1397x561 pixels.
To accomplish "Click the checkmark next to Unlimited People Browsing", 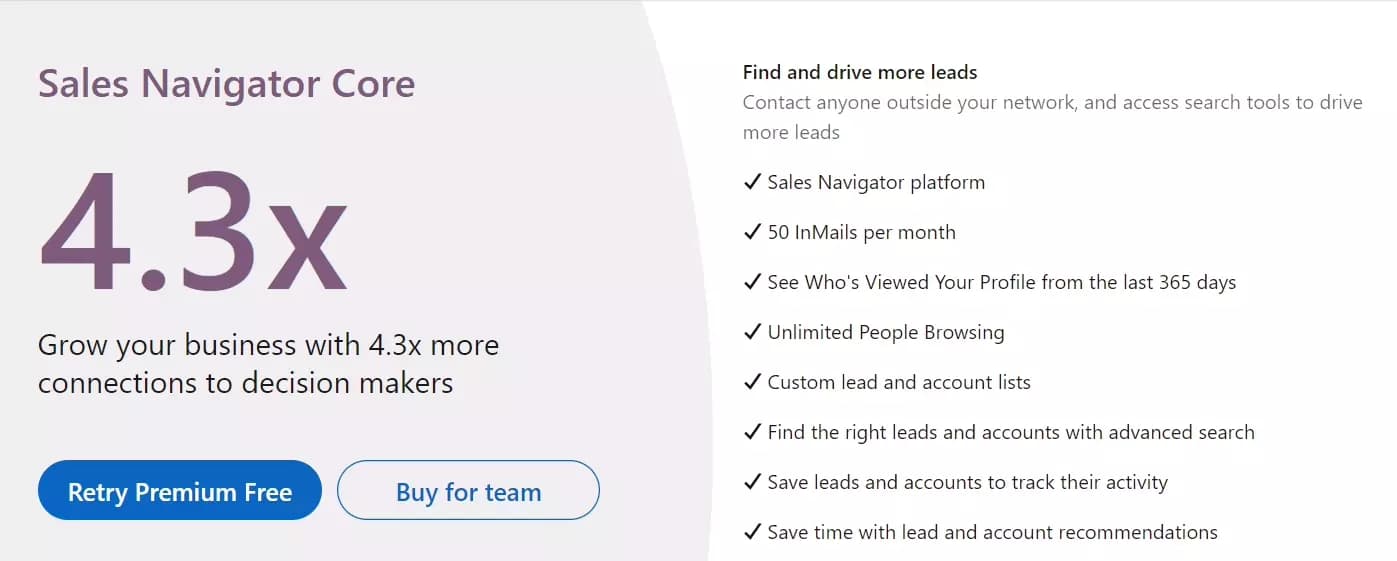I will (752, 332).
